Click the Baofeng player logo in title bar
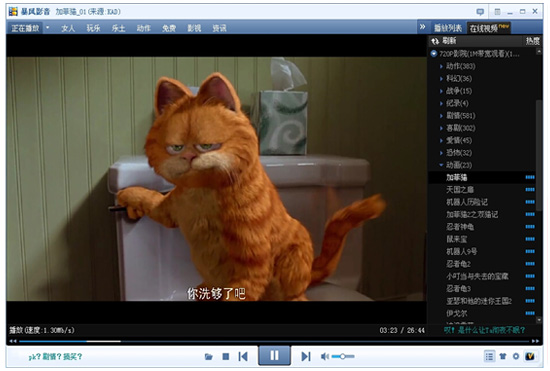 [x=13, y=12]
